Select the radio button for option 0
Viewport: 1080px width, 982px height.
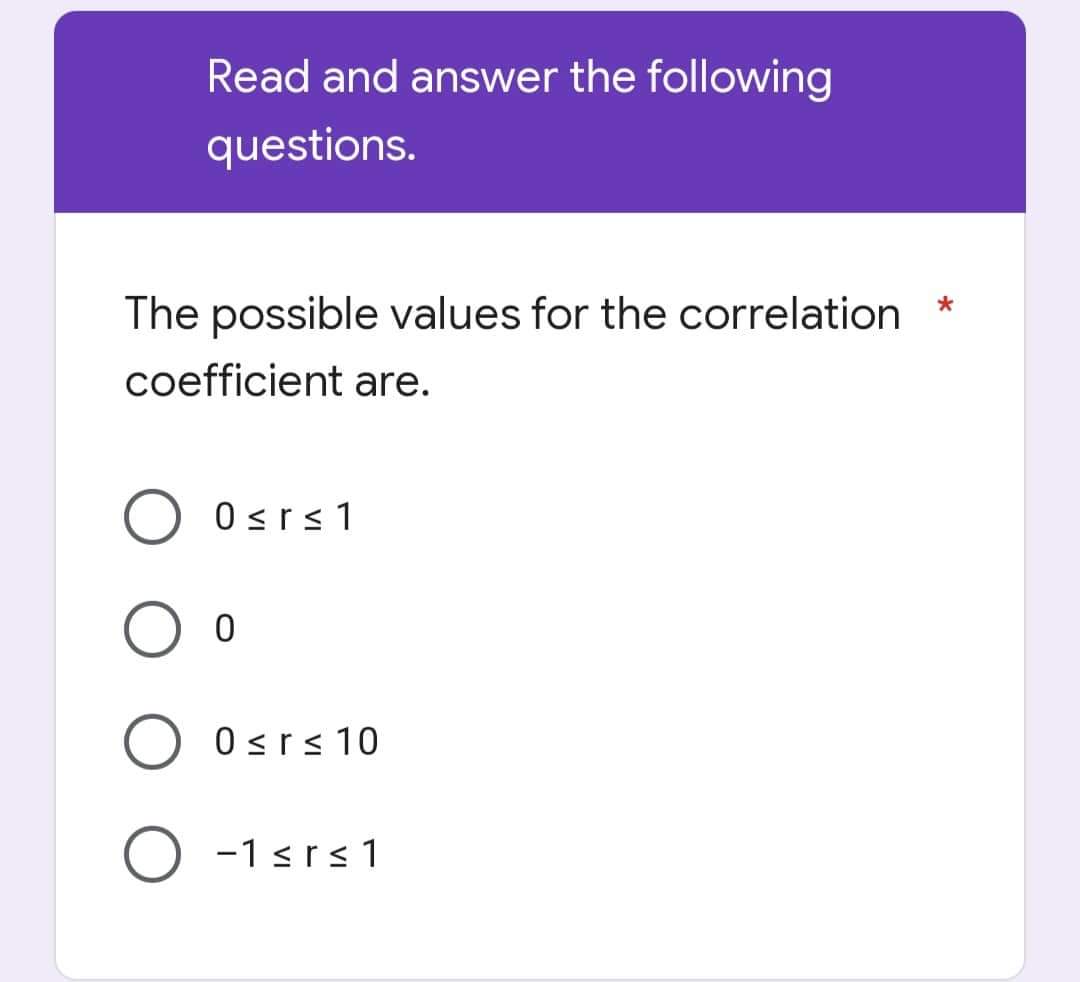(x=152, y=629)
